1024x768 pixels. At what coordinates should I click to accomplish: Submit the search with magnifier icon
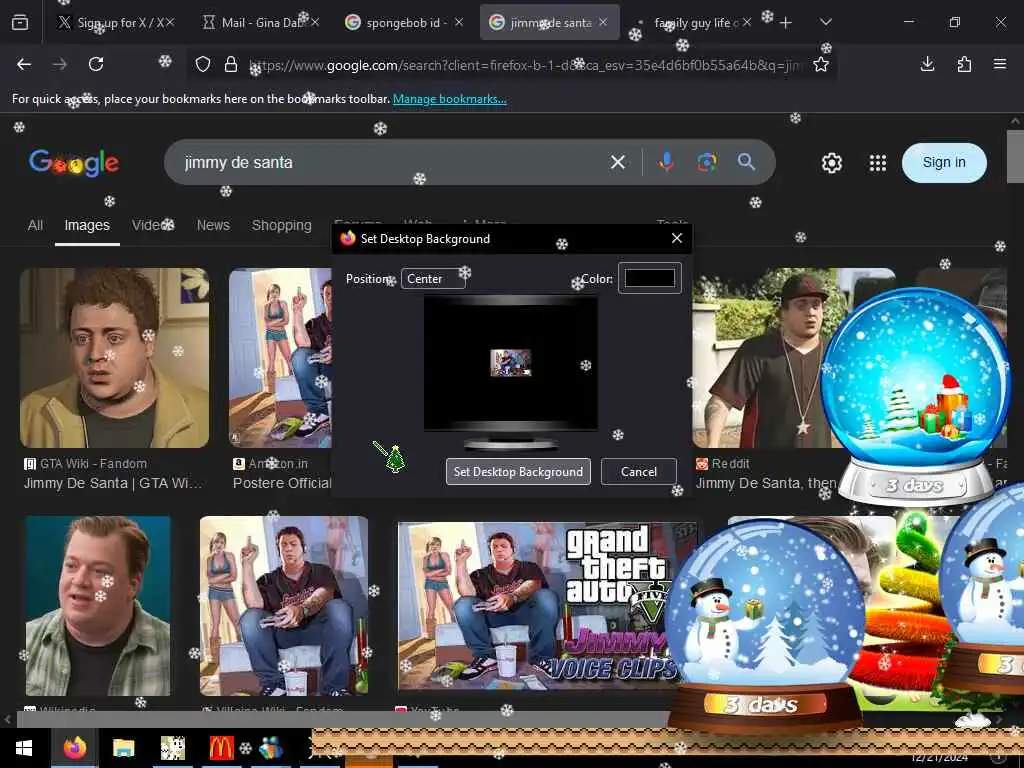[746, 162]
